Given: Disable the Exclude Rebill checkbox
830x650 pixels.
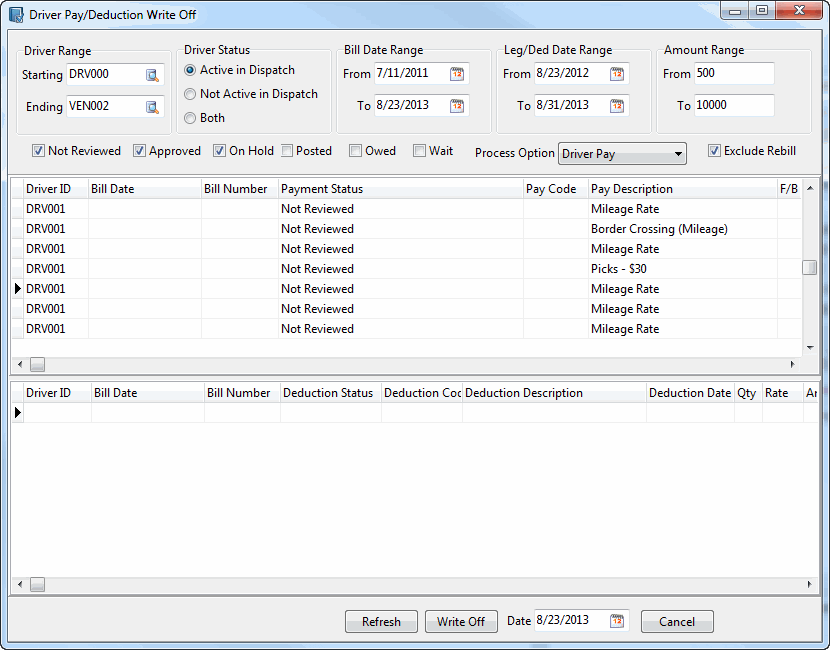Looking at the screenshot, I should click(x=714, y=151).
